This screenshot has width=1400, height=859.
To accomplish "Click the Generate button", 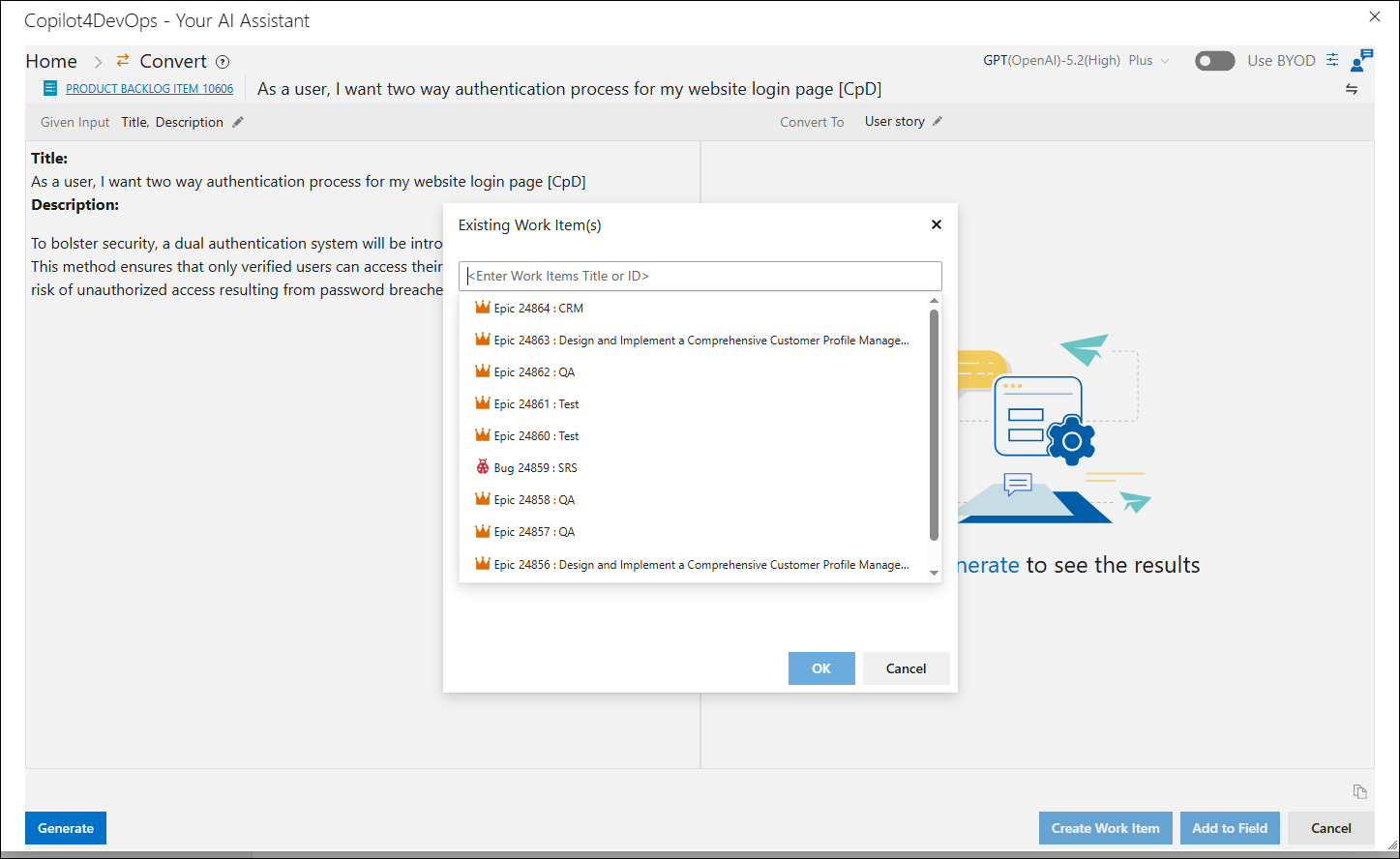I will [66, 828].
